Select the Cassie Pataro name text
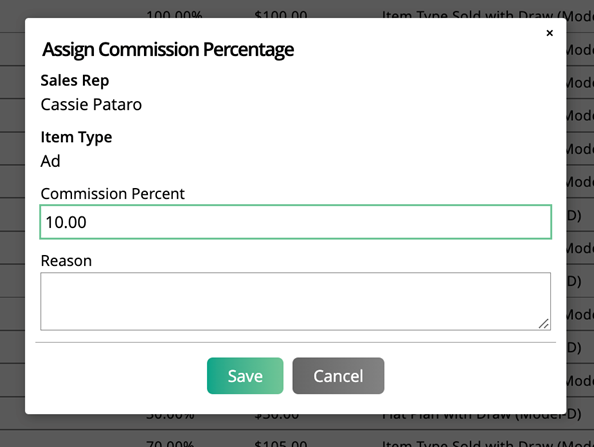 tap(91, 105)
